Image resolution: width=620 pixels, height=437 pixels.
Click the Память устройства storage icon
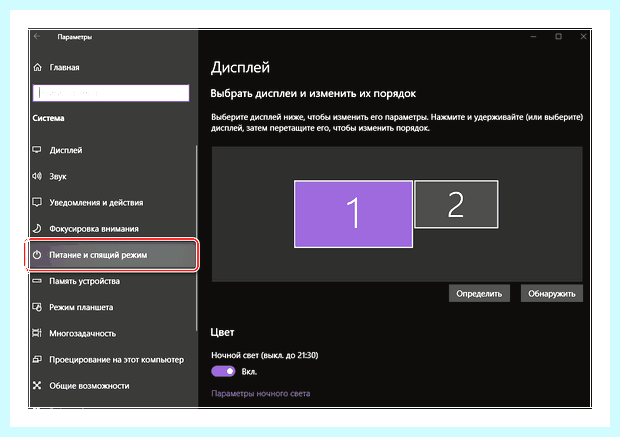pyautogui.click(x=37, y=281)
